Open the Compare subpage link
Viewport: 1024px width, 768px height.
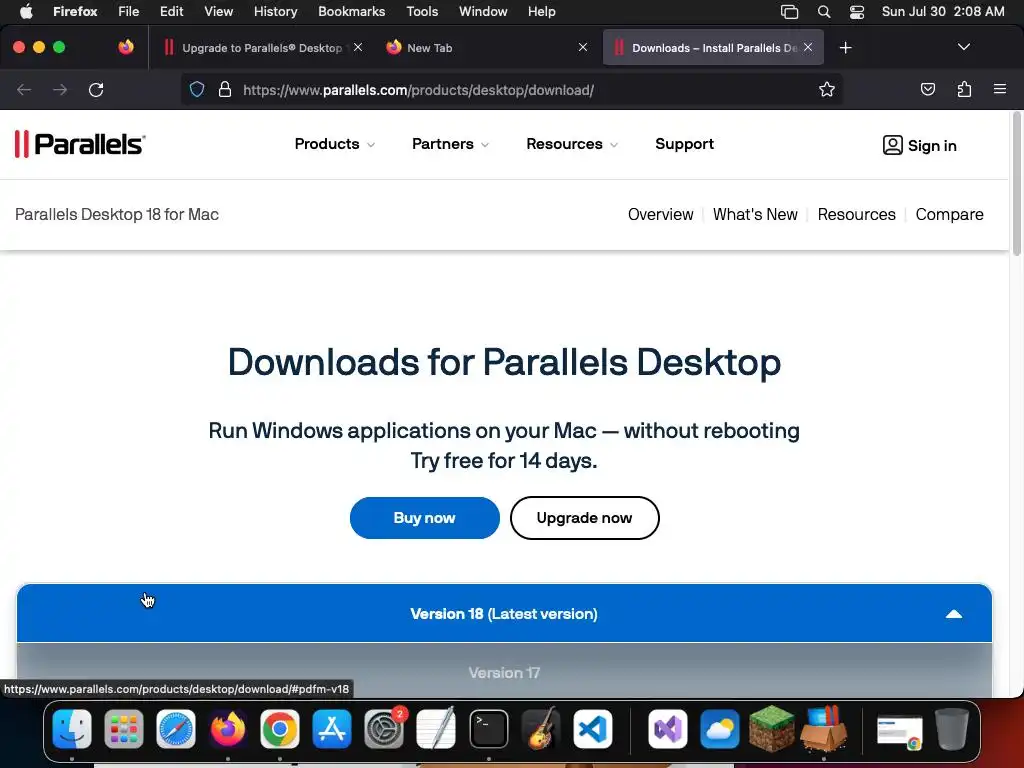point(949,214)
